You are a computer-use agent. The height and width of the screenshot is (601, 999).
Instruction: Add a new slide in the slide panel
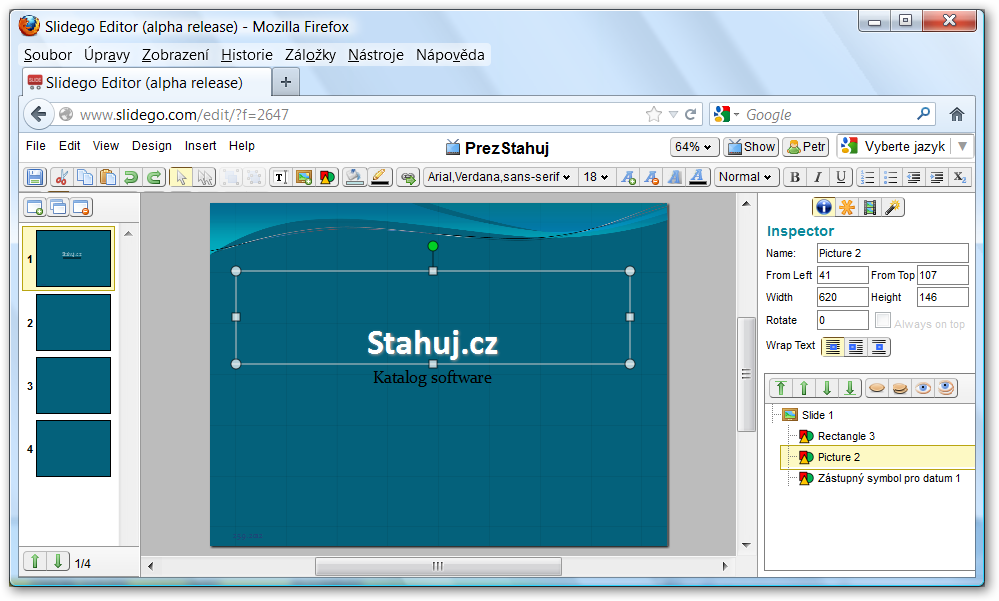click(35, 207)
